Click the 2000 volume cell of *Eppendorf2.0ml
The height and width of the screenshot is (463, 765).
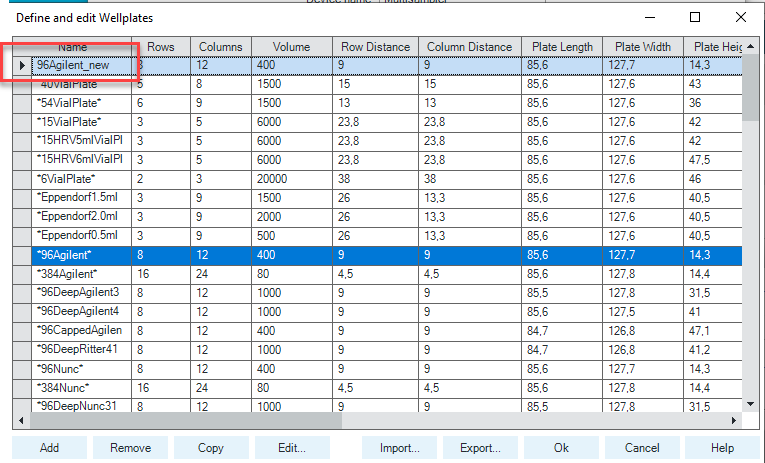pyautogui.click(x=292, y=218)
